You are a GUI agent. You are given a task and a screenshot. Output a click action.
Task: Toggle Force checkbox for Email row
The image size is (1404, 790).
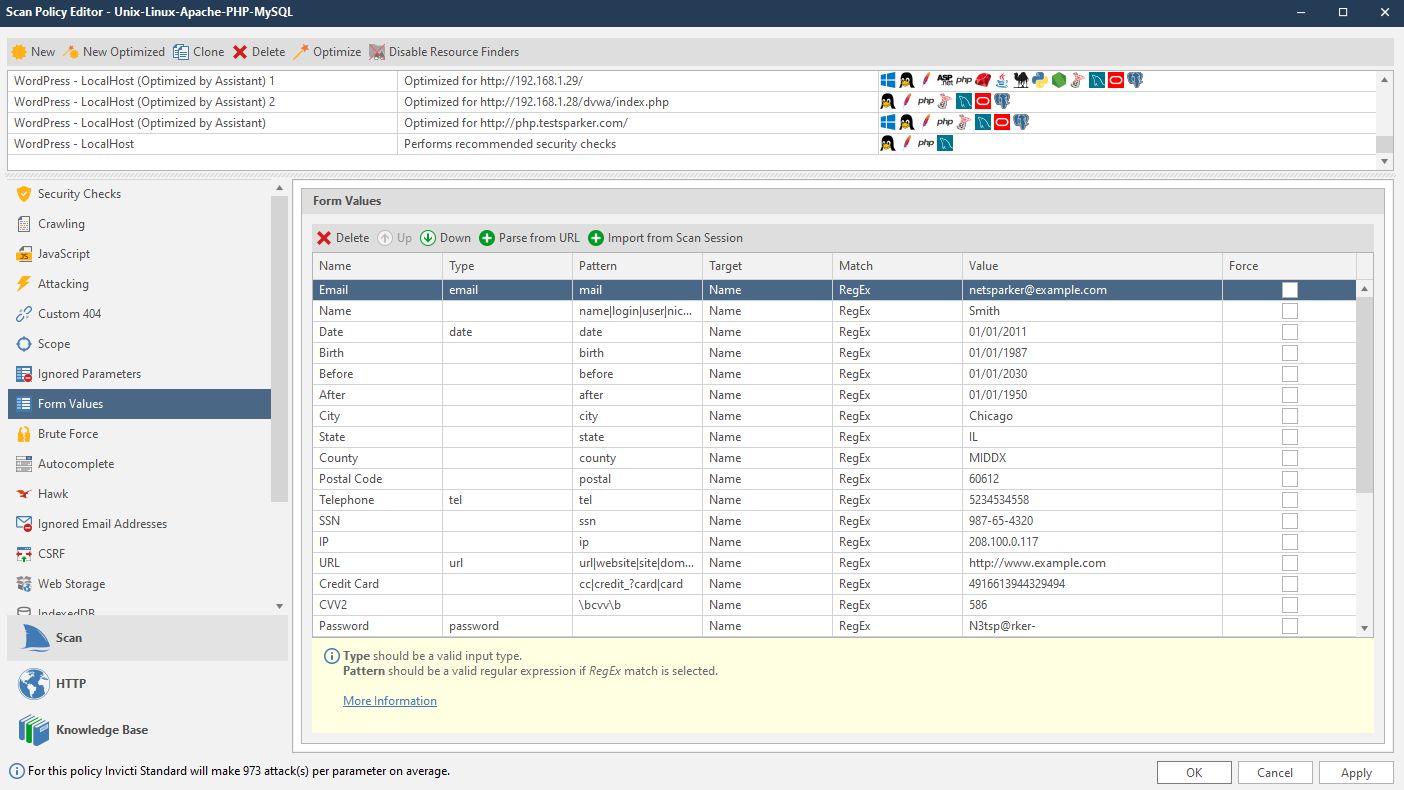click(x=1290, y=290)
